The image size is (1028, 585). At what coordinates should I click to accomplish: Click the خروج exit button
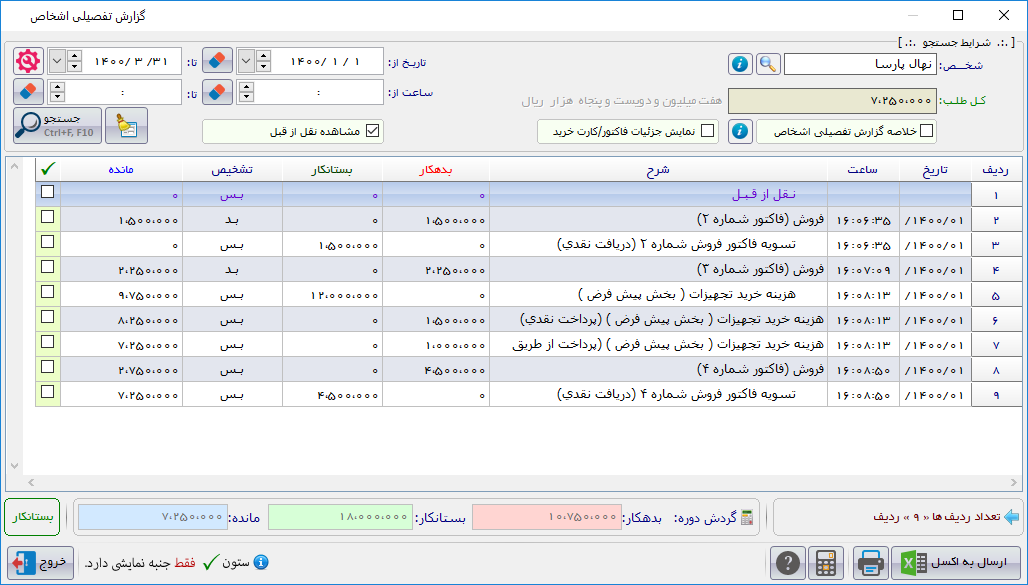[41, 563]
